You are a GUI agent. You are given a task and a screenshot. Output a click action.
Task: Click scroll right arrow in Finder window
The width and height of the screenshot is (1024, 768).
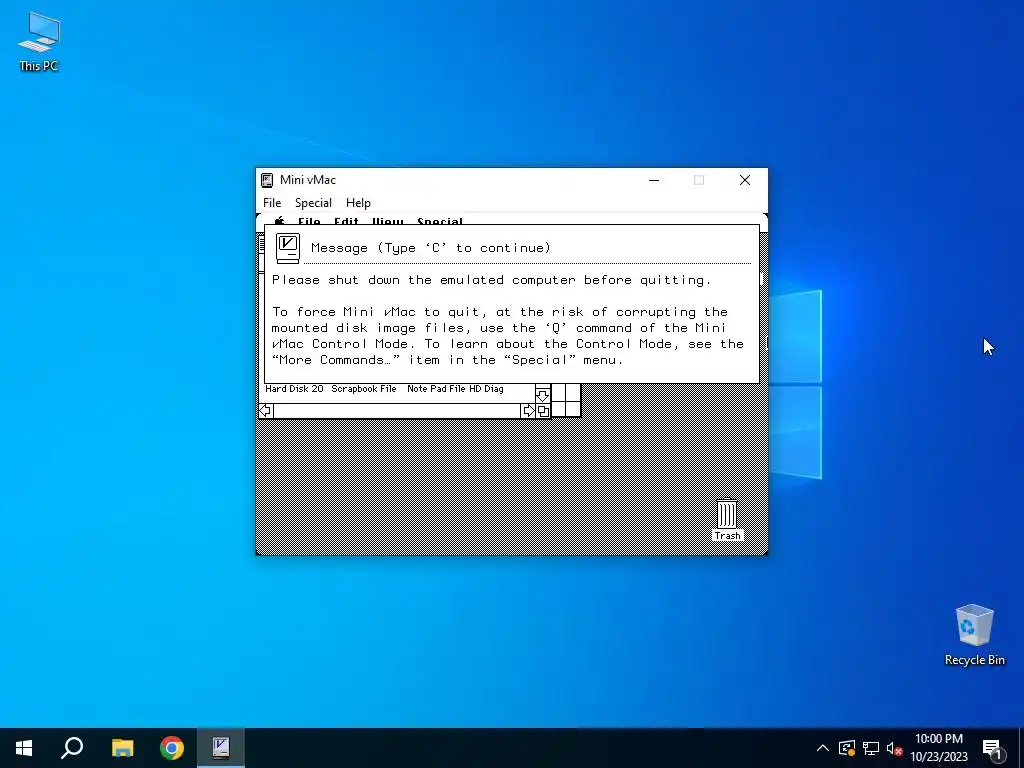point(528,411)
